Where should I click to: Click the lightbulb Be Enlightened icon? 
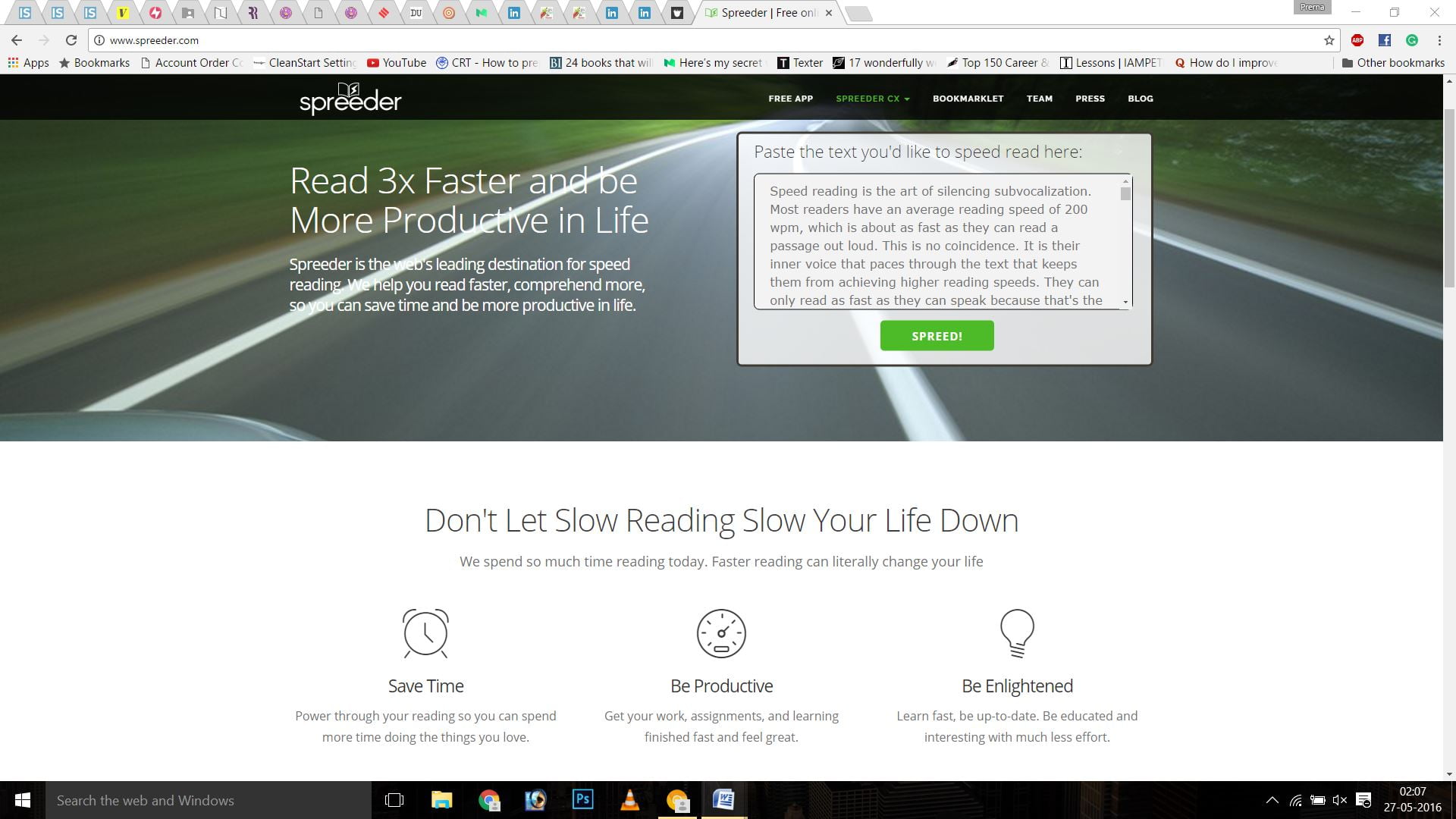[1017, 633]
